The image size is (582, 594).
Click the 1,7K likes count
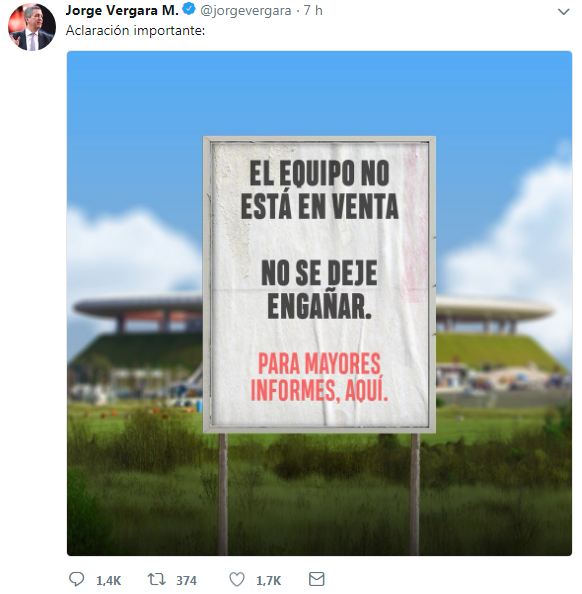click(x=269, y=580)
